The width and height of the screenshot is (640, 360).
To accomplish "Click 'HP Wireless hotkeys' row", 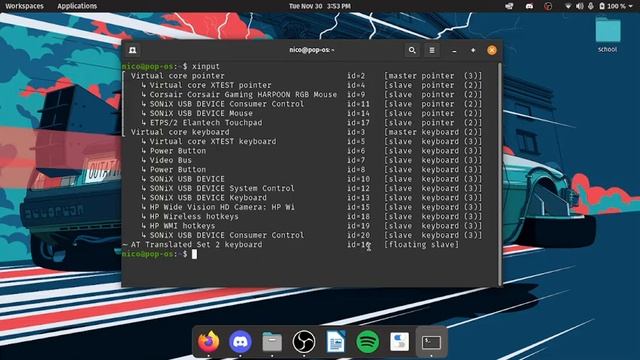I will pyautogui.click(x=194, y=217).
